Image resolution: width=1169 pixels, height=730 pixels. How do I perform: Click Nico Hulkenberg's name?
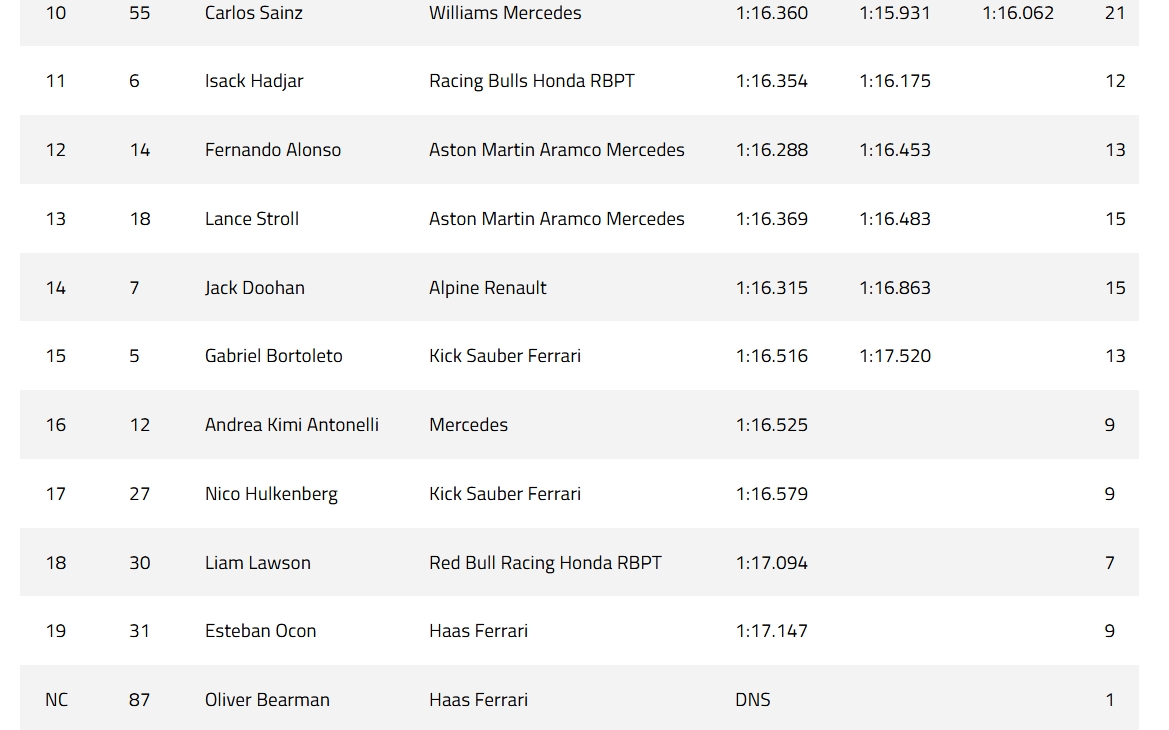(271, 494)
